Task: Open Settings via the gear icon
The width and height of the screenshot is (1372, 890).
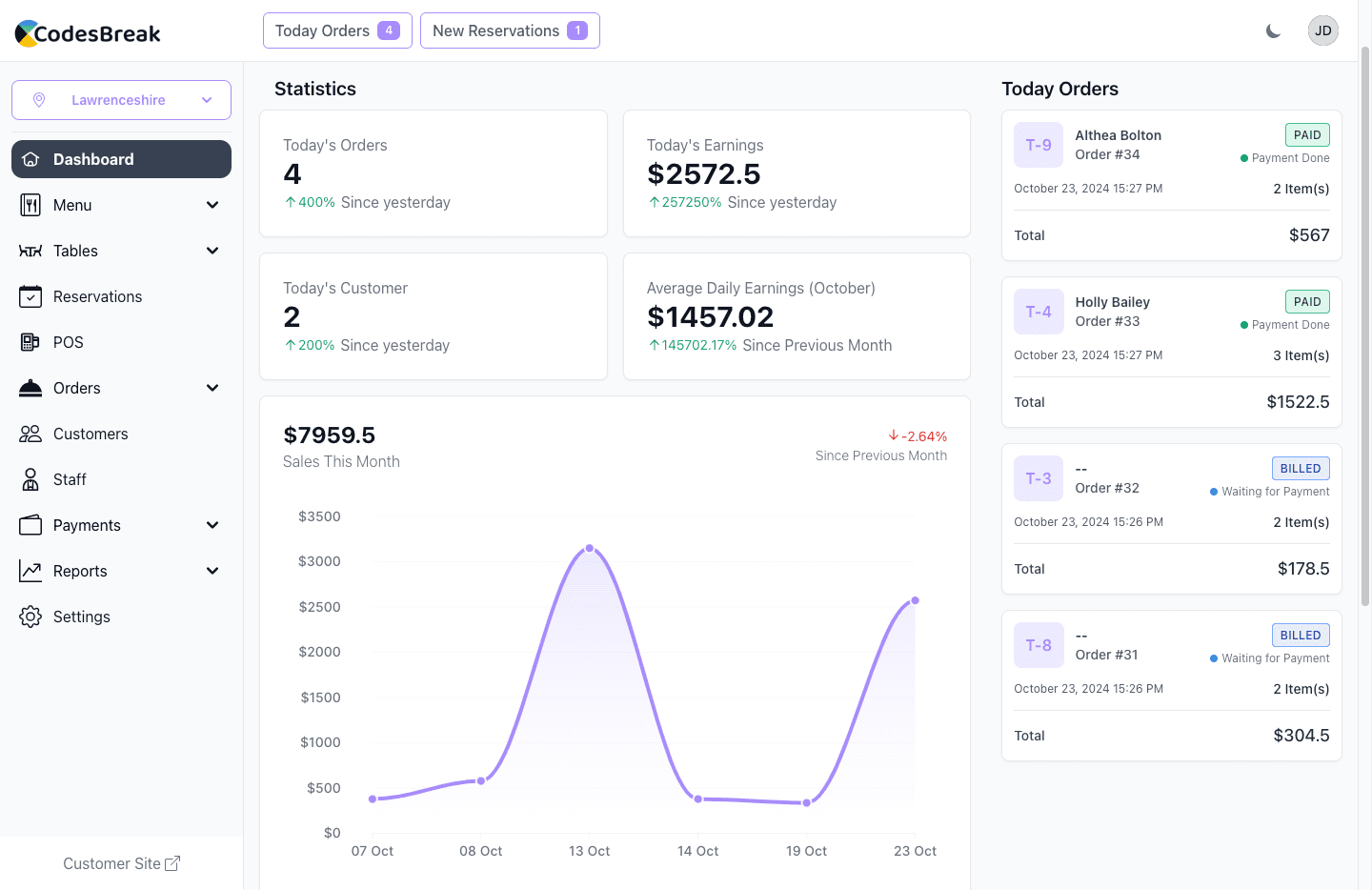Action: click(30, 617)
